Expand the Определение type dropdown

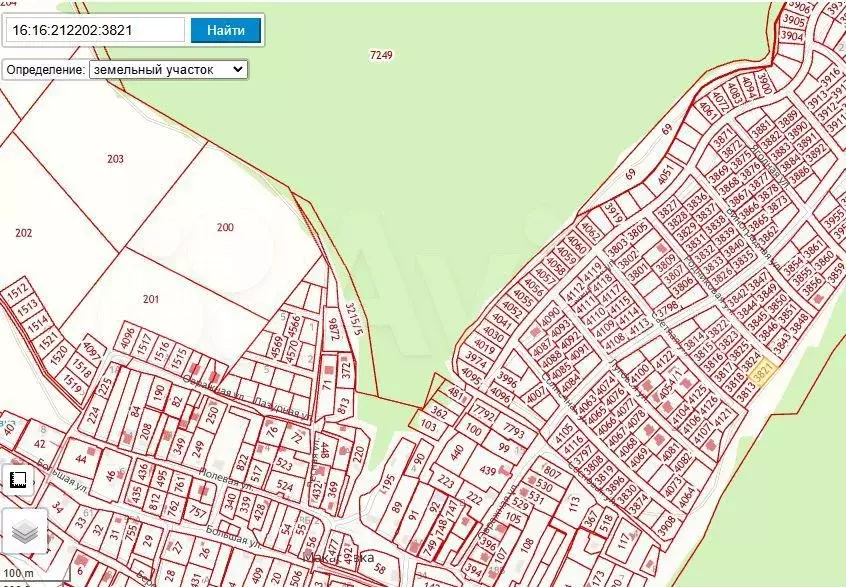point(167,70)
